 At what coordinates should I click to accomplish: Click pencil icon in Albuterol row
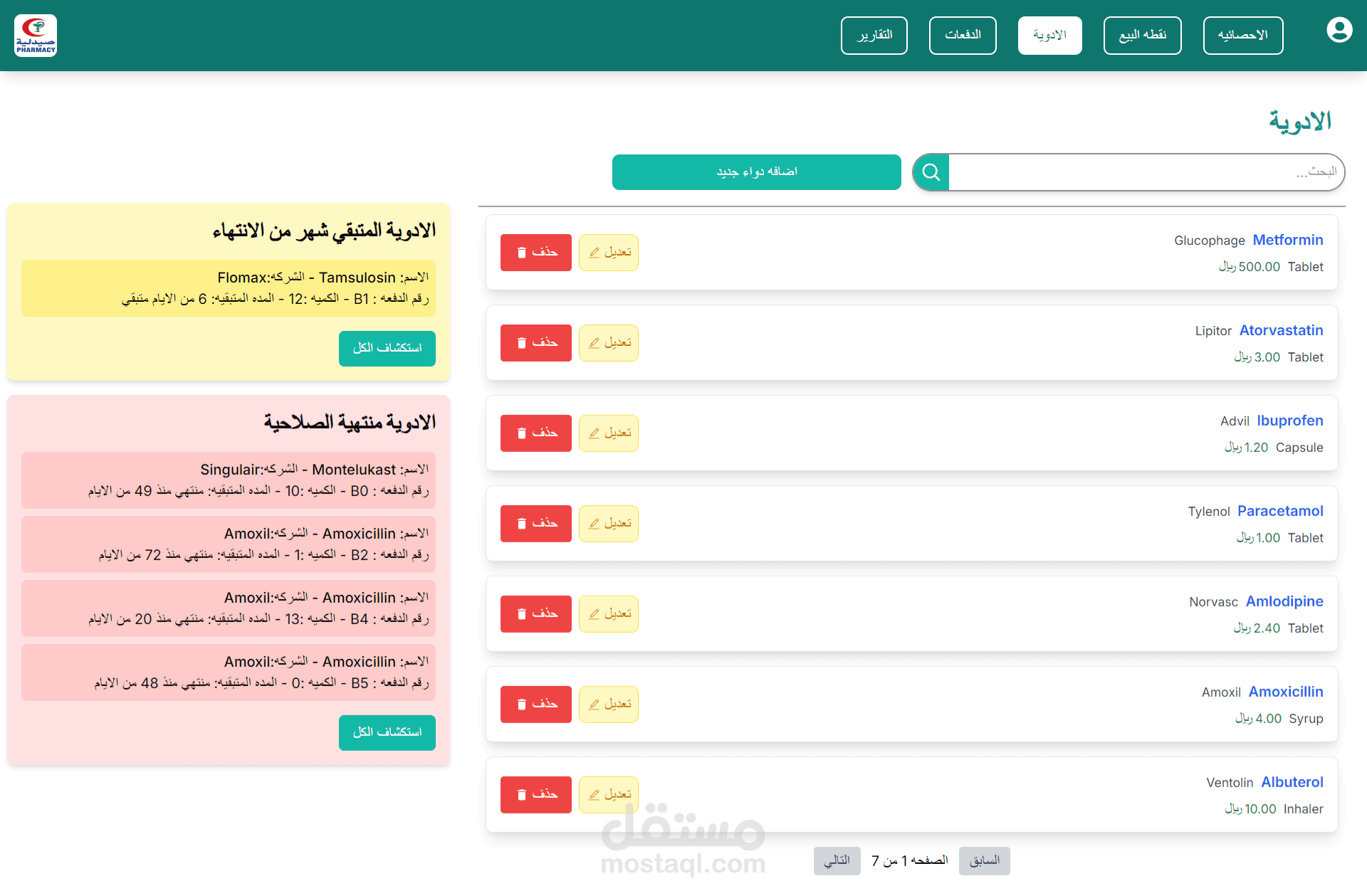(595, 795)
